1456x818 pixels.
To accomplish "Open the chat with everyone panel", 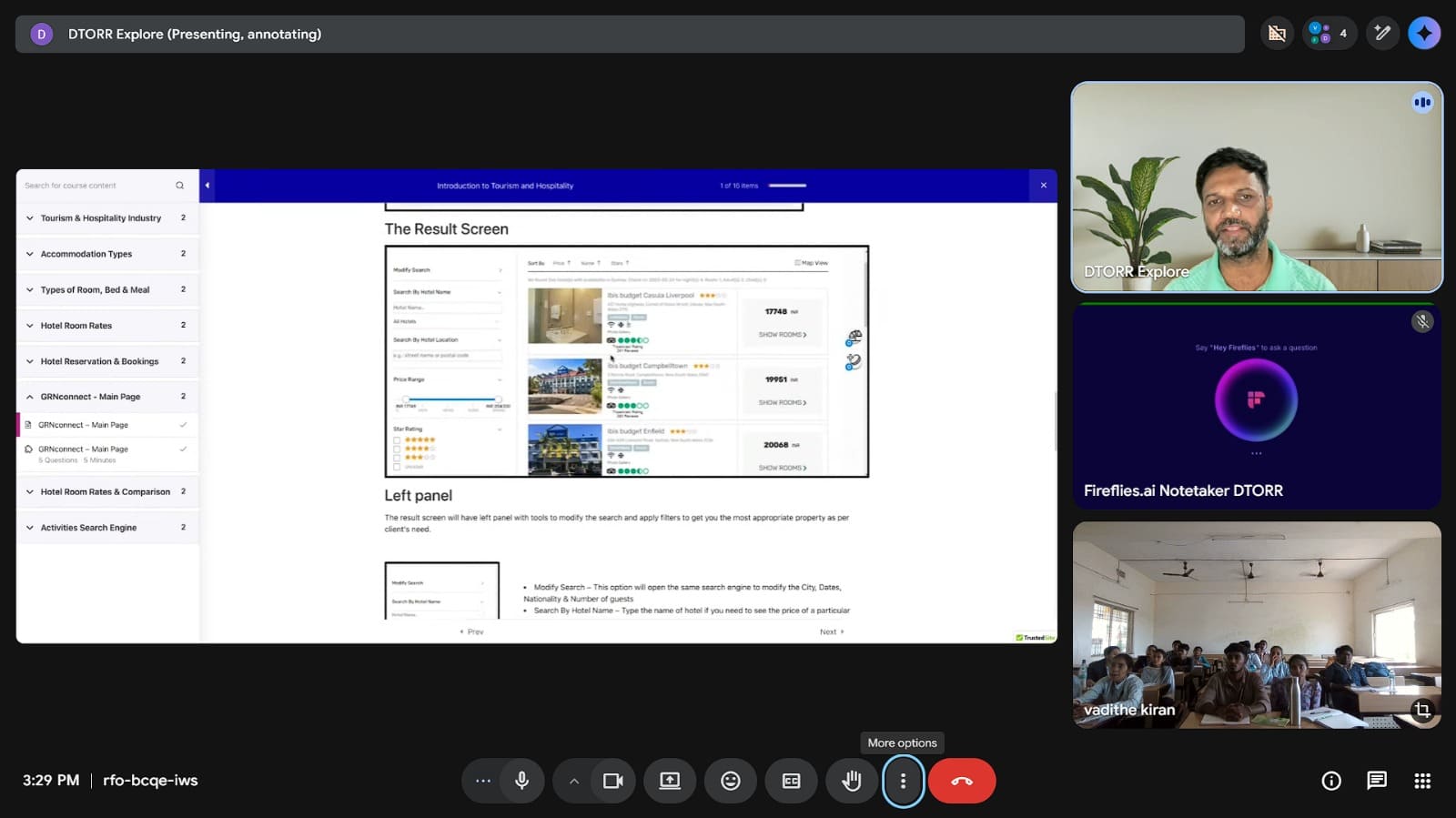I will pos(1377,781).
